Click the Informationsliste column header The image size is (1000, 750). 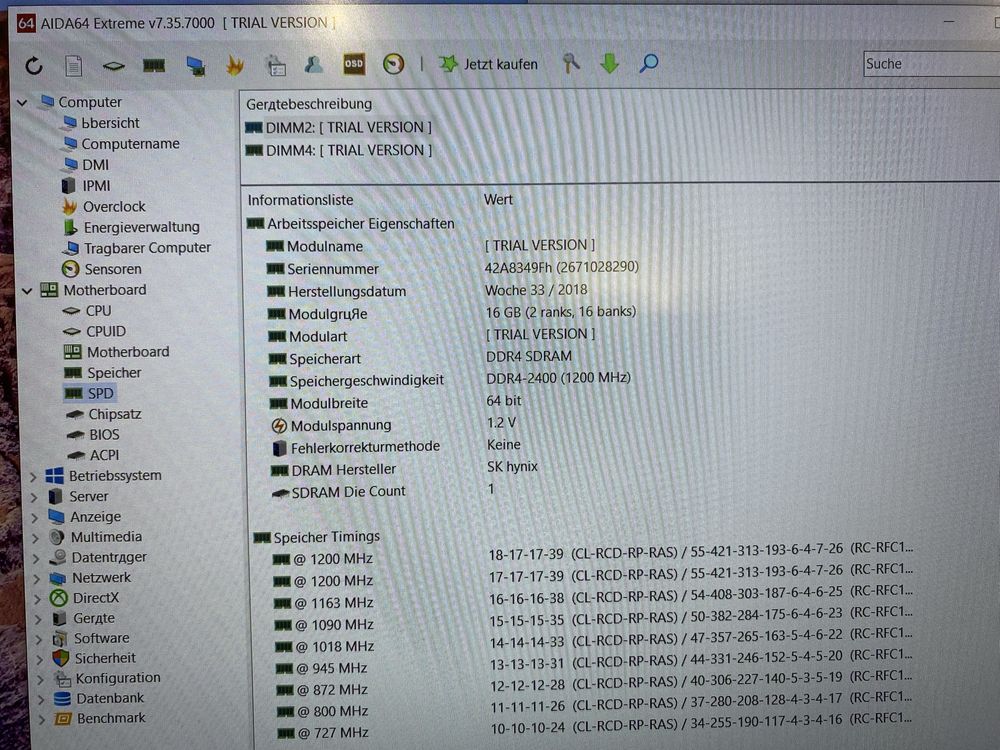click(x=300, y=200)
